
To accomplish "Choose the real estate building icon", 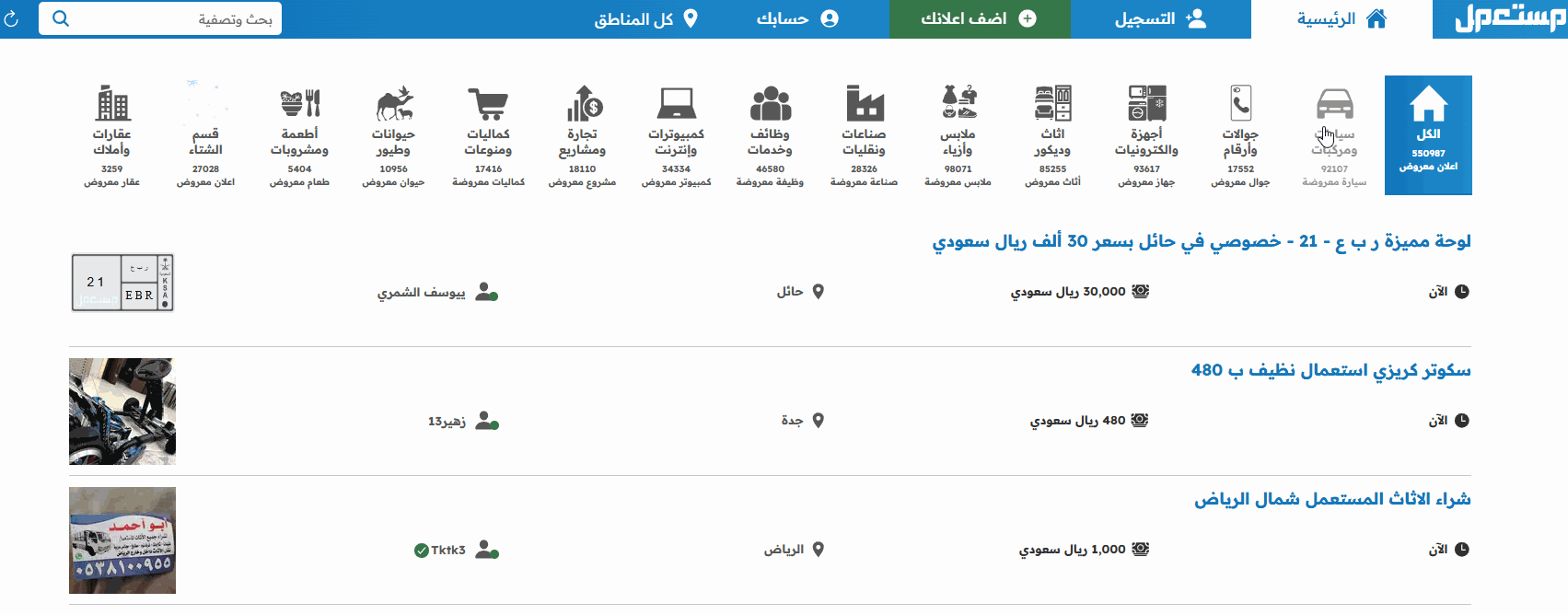I will click(112, 105).
